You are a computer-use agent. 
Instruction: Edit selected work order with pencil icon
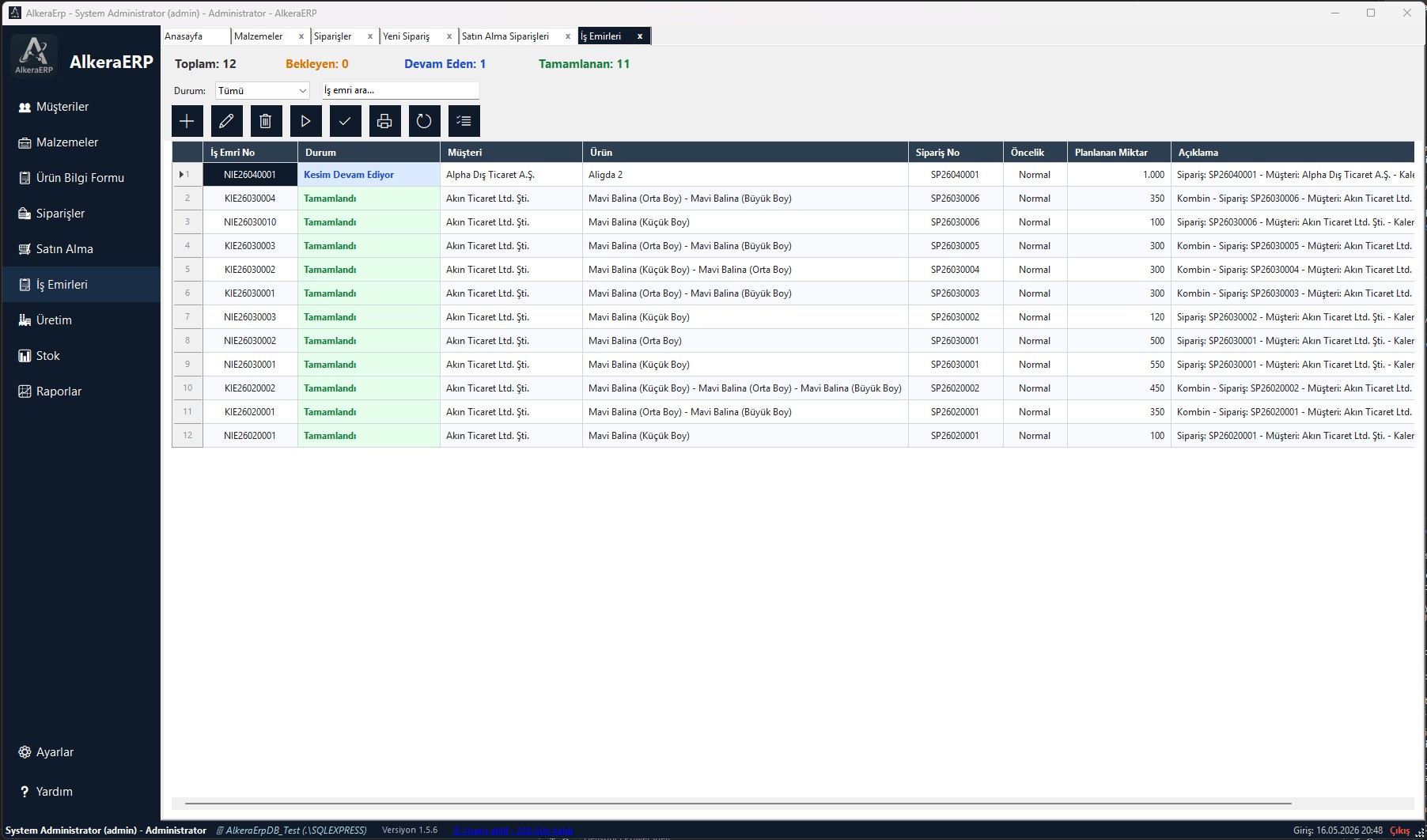226,121
